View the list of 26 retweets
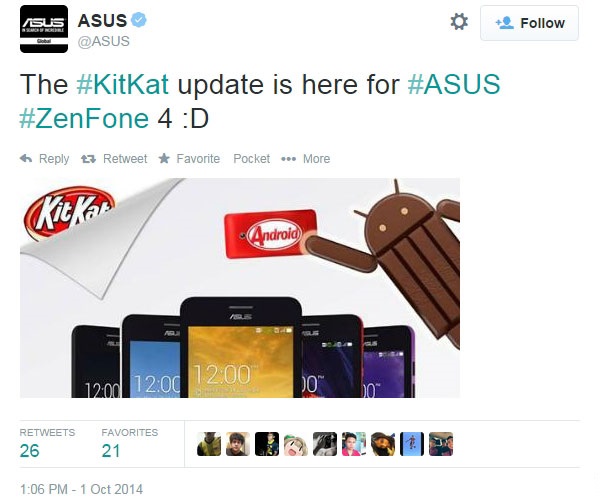The width and height of the screenshot is (600, 500). tap(47, 444)
